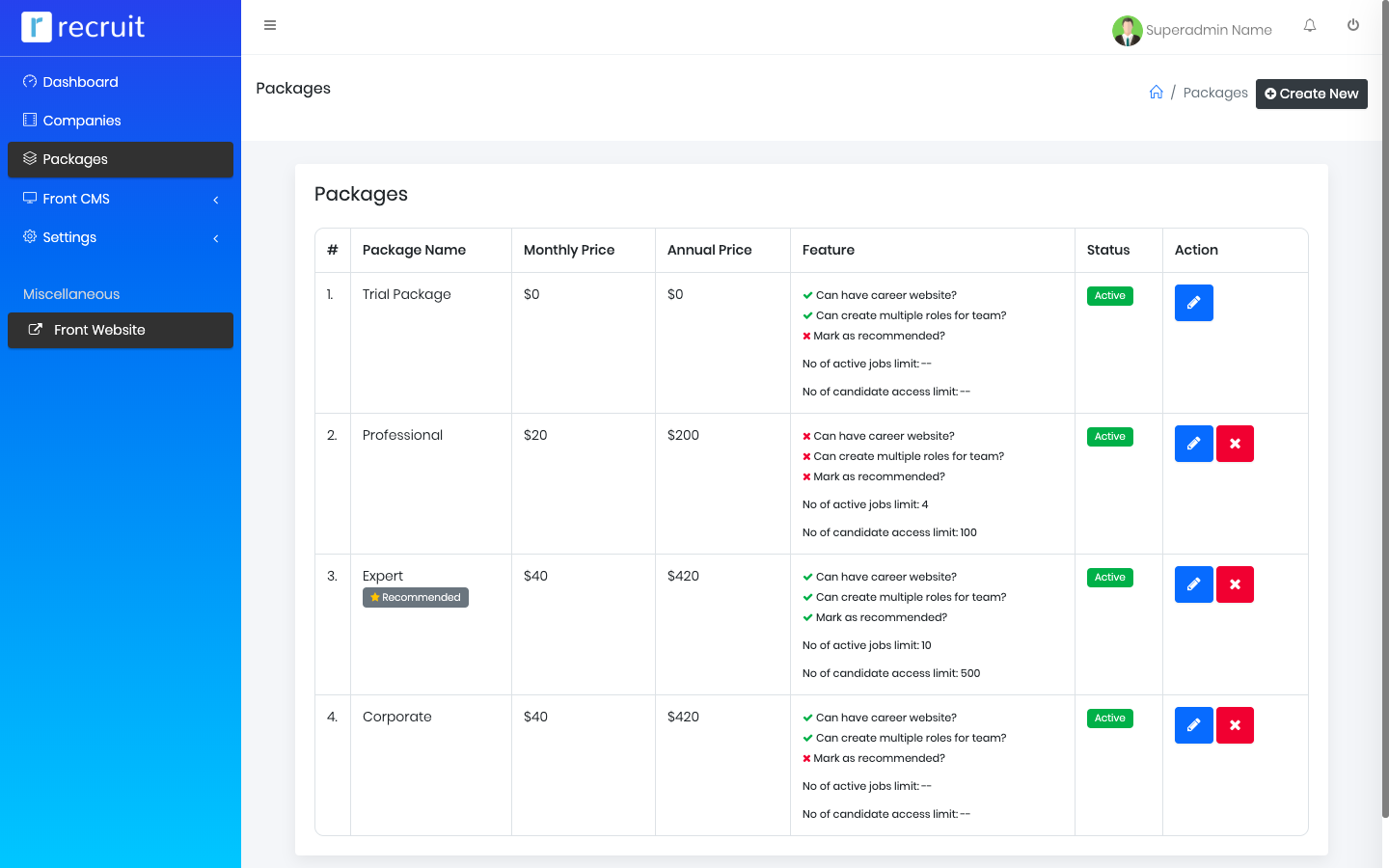Delete the Expert package
The width and height of the screenshot is (1389, 868).
(x=1235, y=584)
